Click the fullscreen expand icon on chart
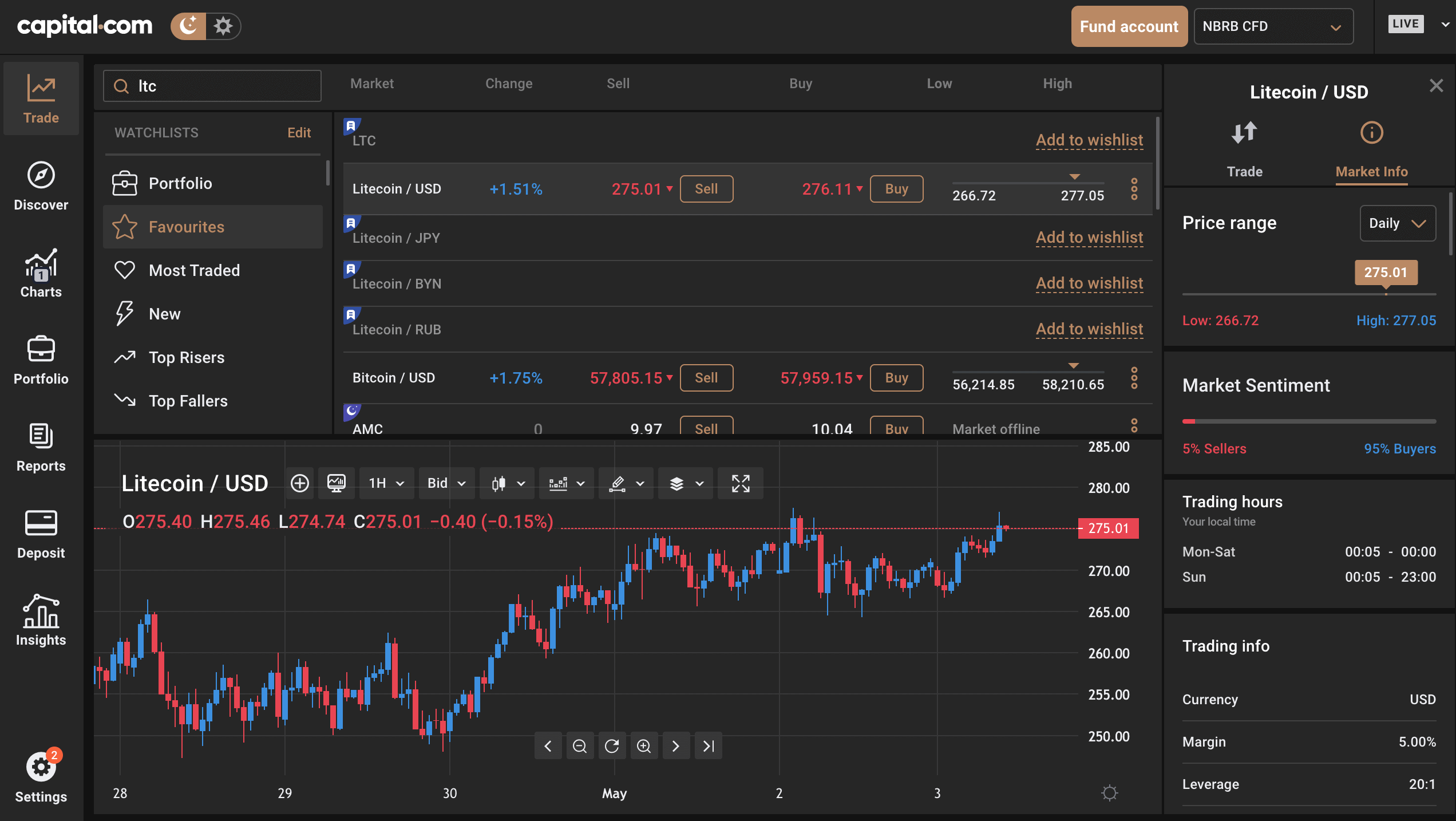Viewport: 1456px width, 821px height. [740, 483]
